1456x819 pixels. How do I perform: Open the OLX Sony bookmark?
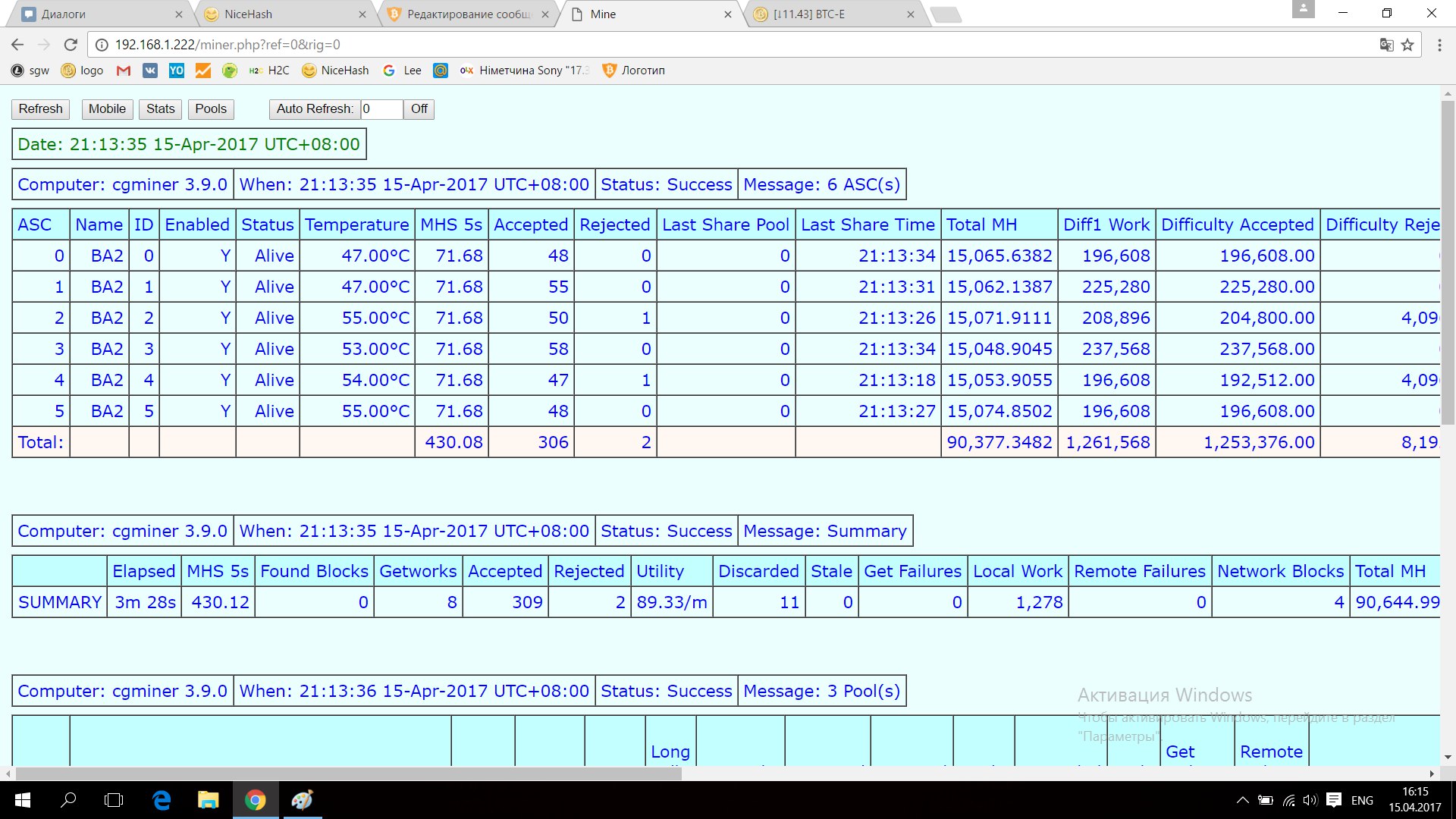525,71
